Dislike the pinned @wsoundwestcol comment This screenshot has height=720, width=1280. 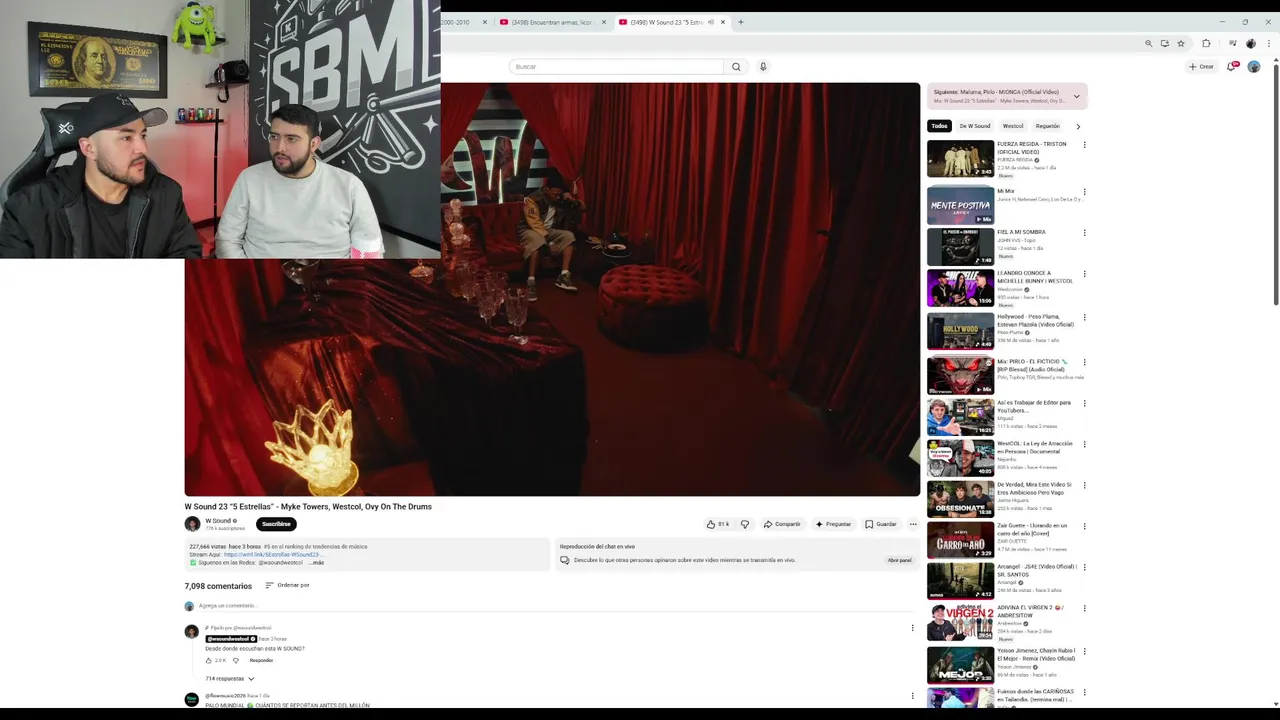[x=236, y=660]
